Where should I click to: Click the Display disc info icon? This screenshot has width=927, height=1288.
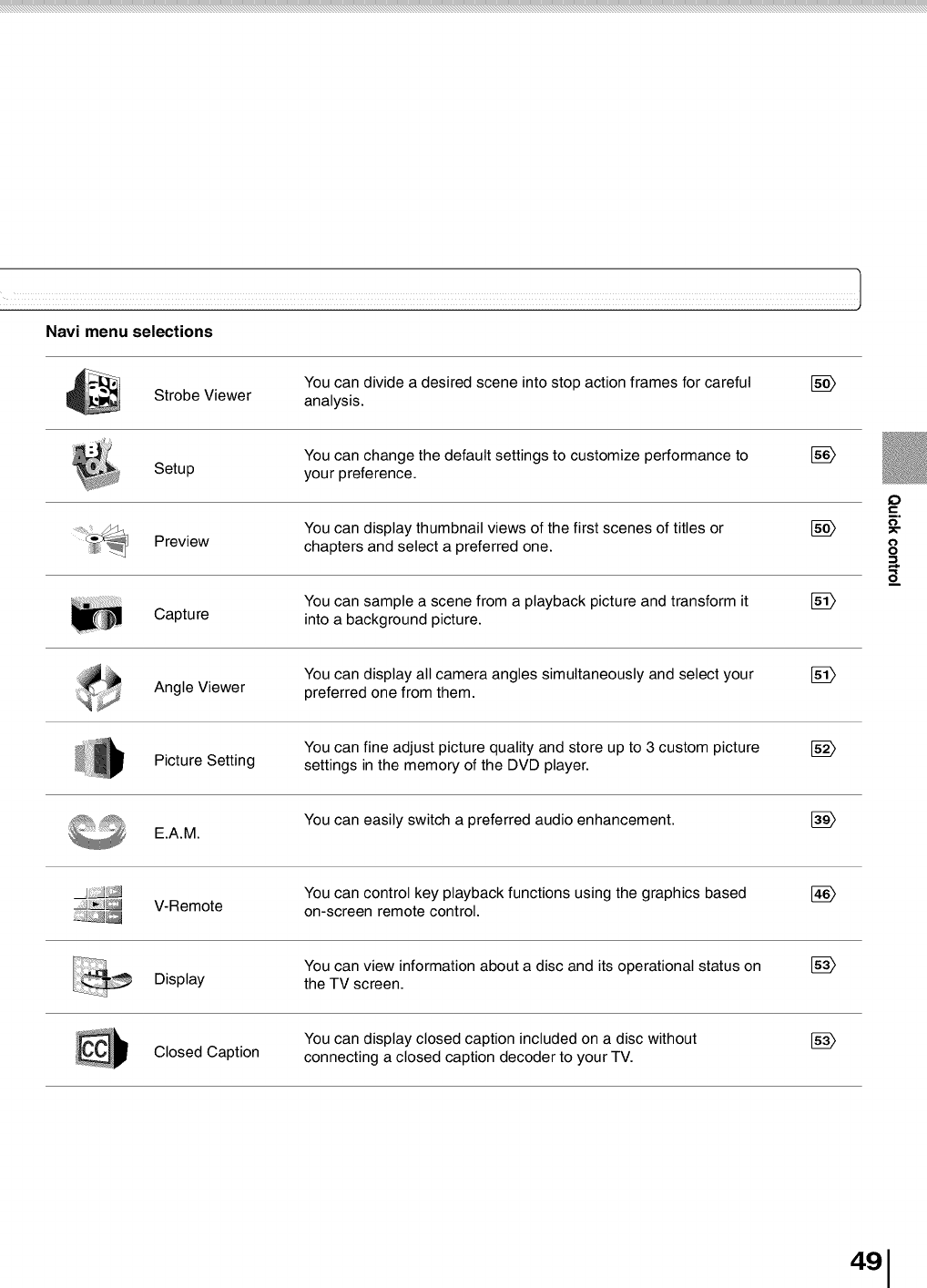(100, 977)
